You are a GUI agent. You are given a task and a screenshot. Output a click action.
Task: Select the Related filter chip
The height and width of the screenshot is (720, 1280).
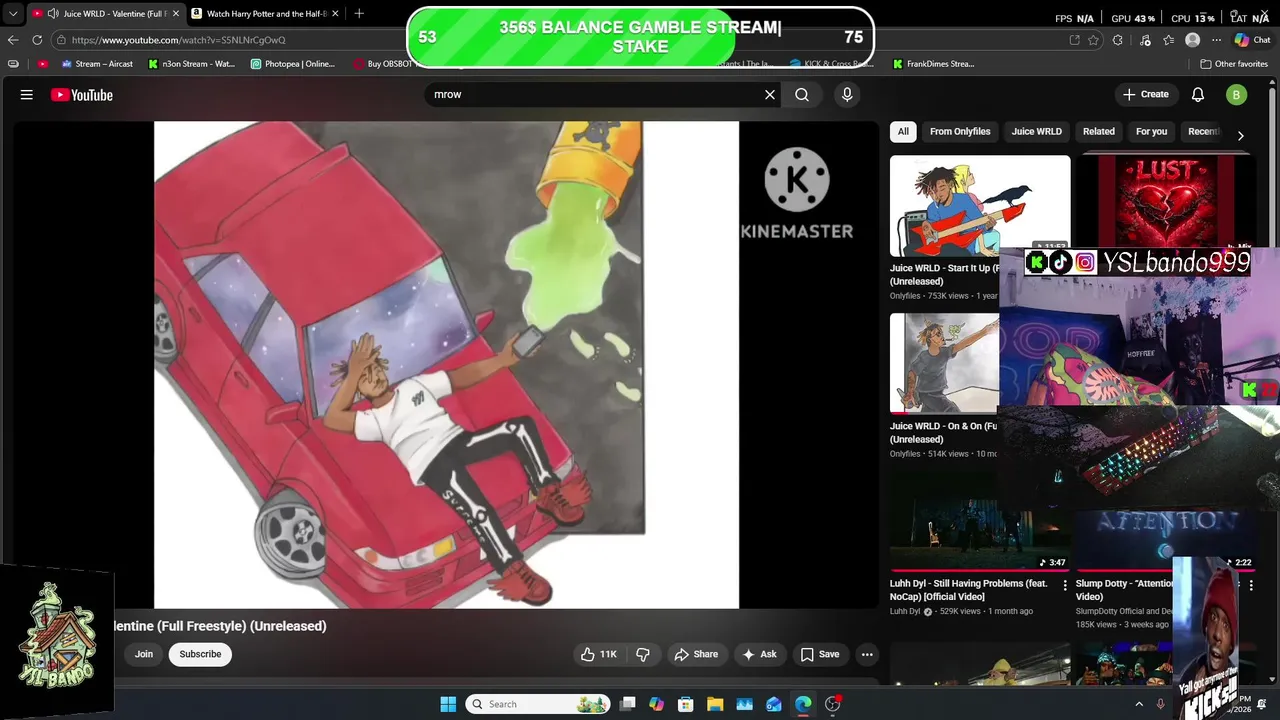point(1098,131)
